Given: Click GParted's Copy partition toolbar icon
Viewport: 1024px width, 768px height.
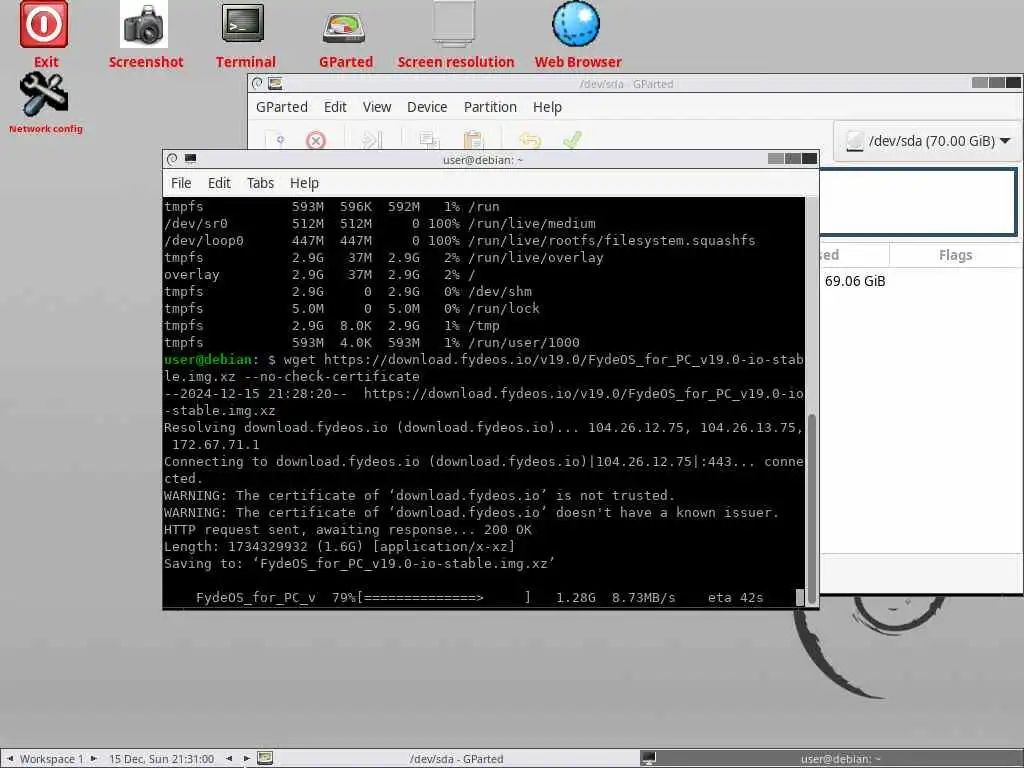Looking at the screenshot, I should point(428,140).
